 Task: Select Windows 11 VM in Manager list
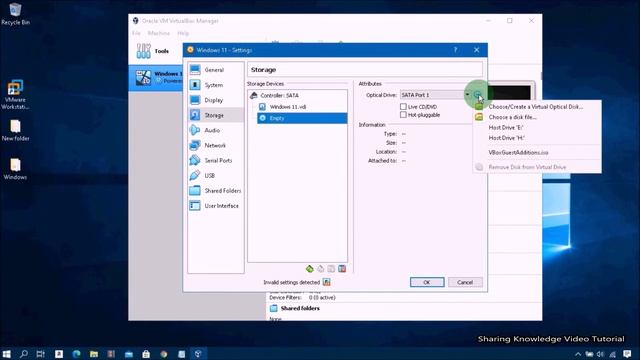(x=156, y=78)
